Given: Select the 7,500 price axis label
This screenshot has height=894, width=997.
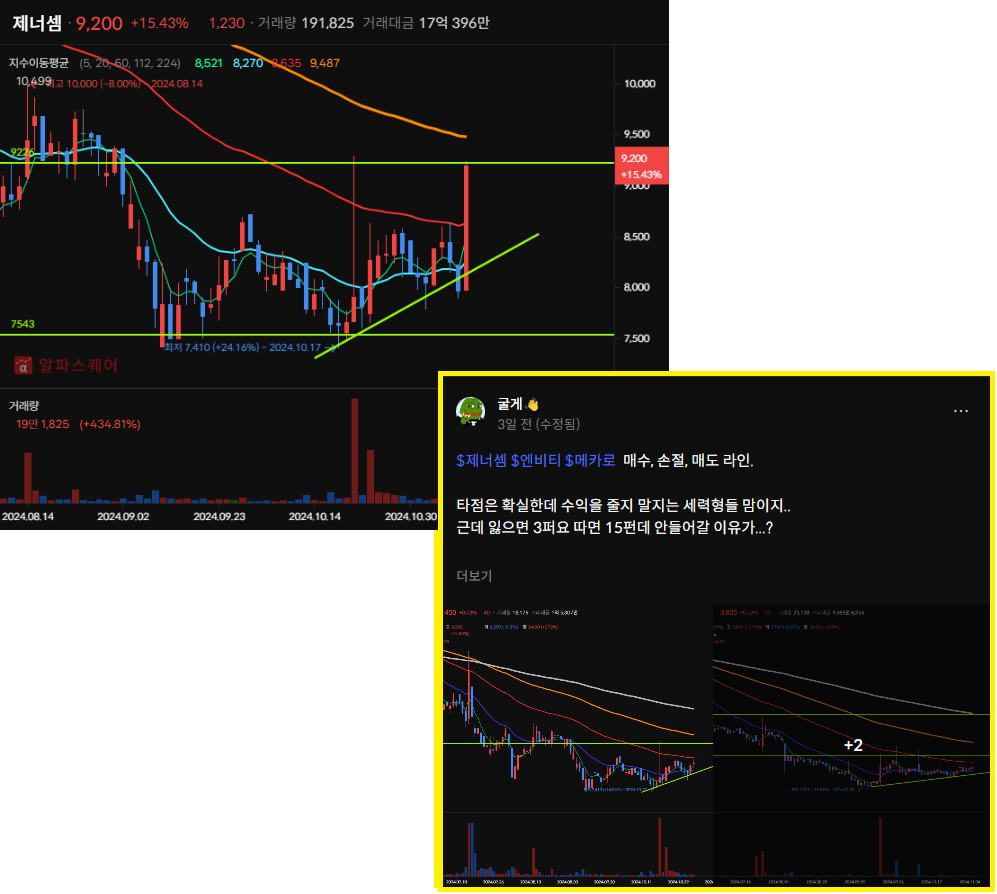Looking at the screenshot, I should [x=636, y=338].
